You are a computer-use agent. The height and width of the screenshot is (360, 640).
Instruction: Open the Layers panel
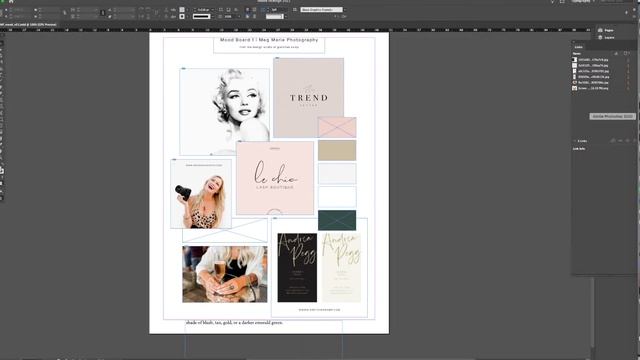click(606, 38)
